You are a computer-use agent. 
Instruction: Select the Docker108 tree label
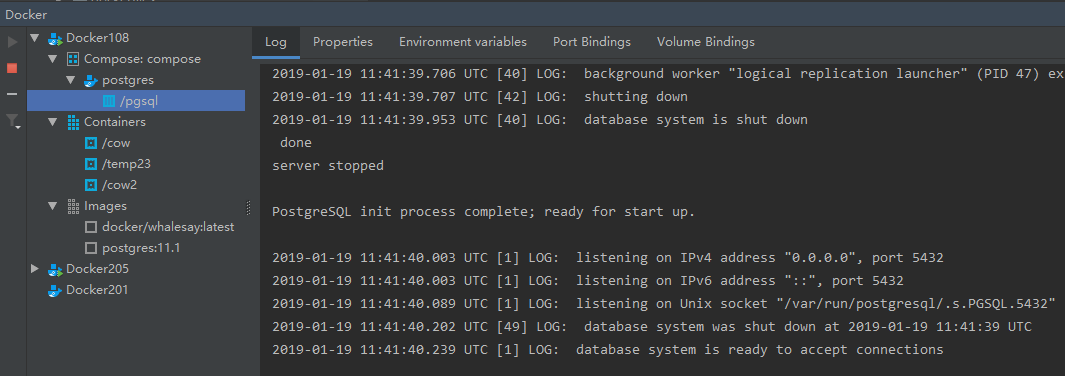point(97,38)
